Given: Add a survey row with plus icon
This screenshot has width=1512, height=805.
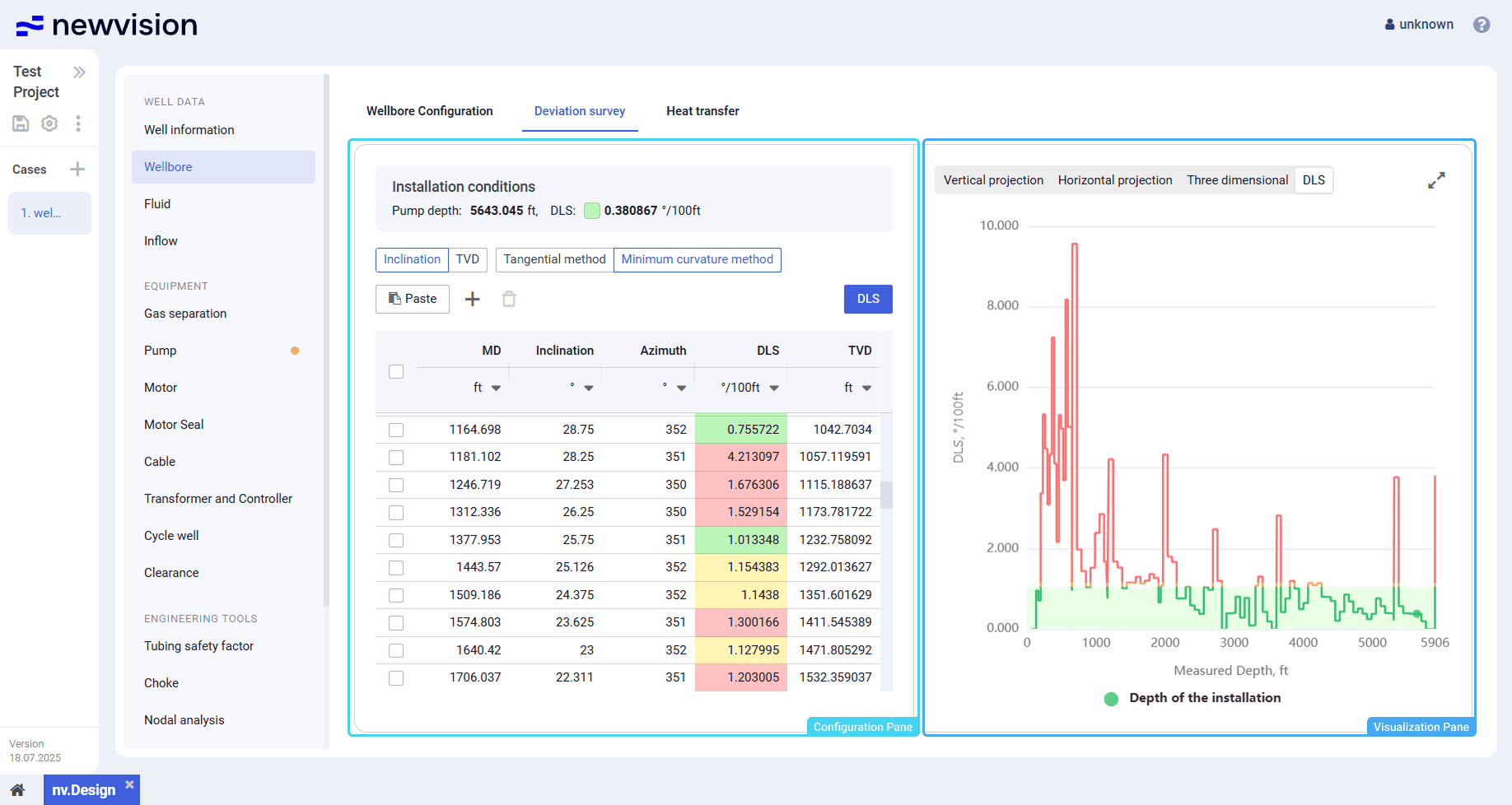Looking at the screenshot, I should (x=472, y=300).
